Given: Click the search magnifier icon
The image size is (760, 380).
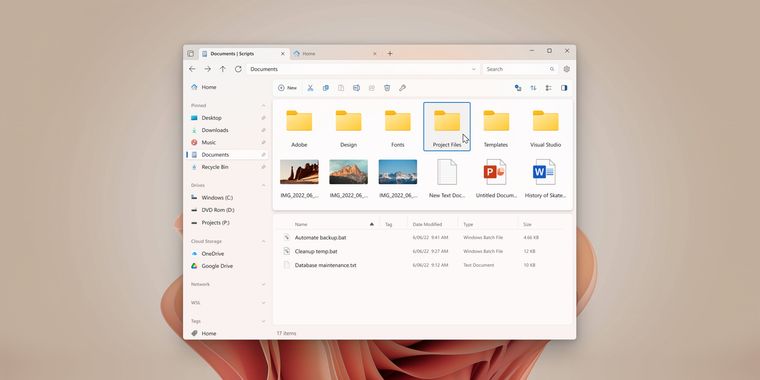Looking at the screenshot, I should click(x=552, y=69).
